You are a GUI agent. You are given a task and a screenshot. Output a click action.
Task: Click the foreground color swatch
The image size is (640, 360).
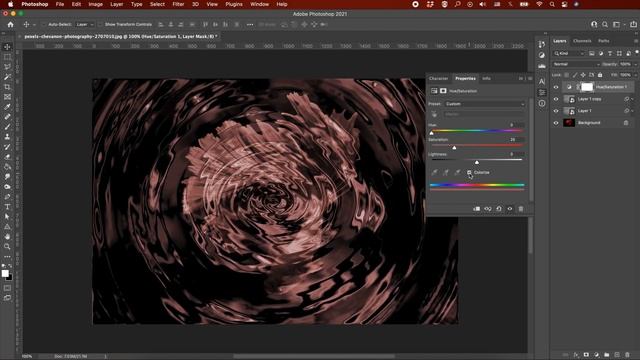(x=5, y=273)
